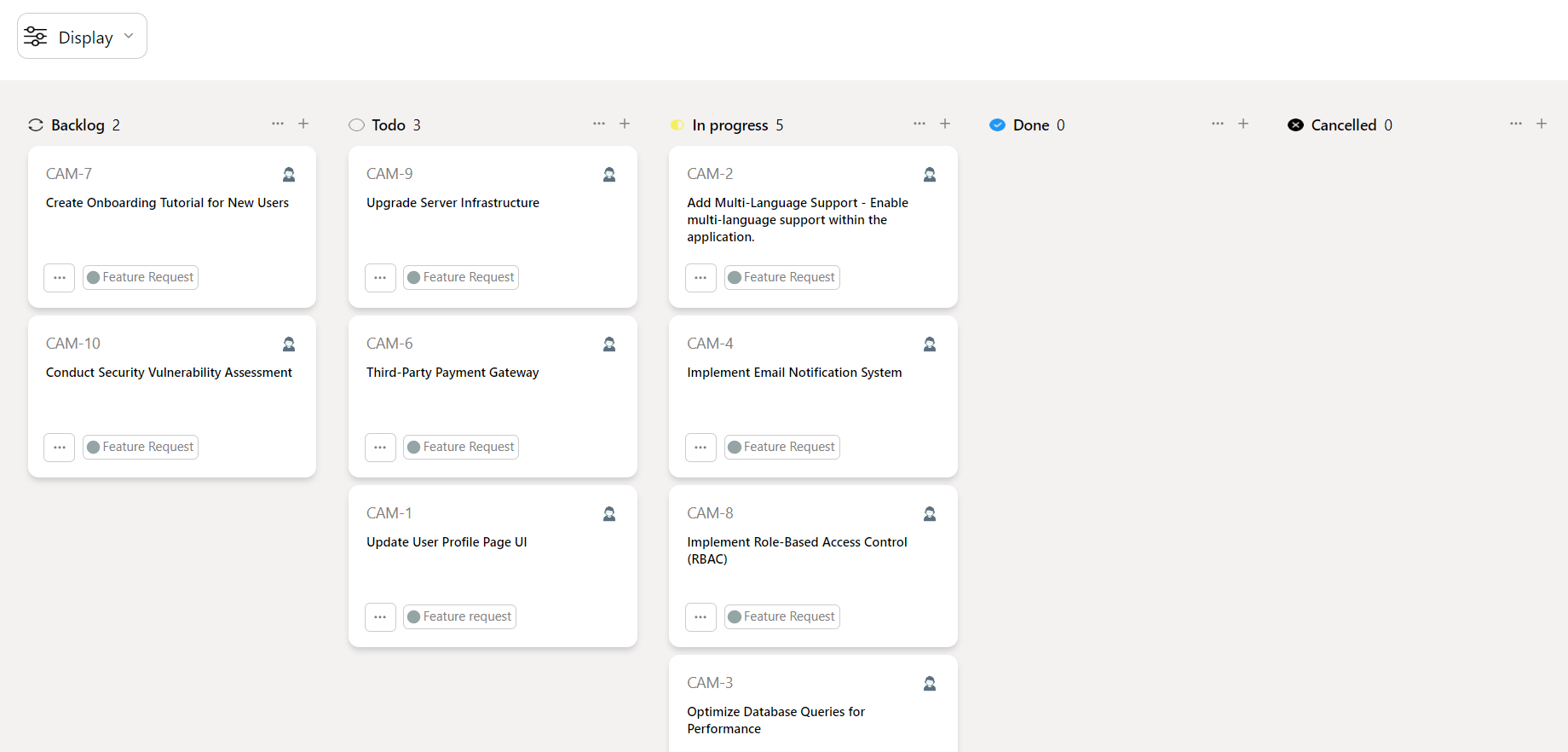Screen dimensions: 1568x752
Task: Click the plus icon in Cancelled column
Action: point(1542,124)
